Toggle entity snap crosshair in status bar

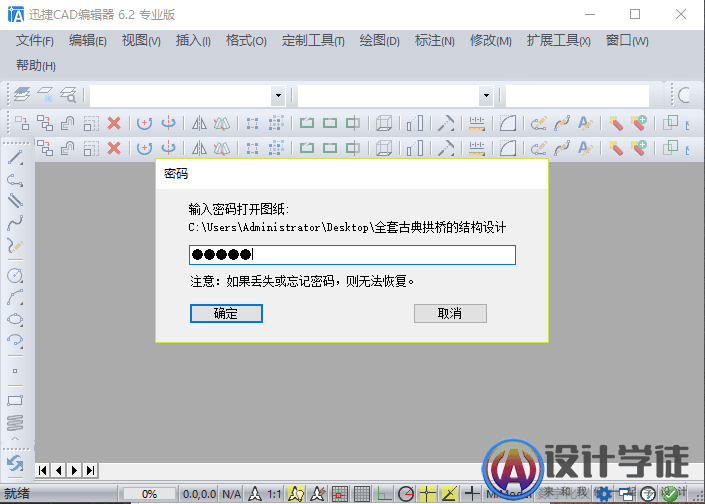428,494
